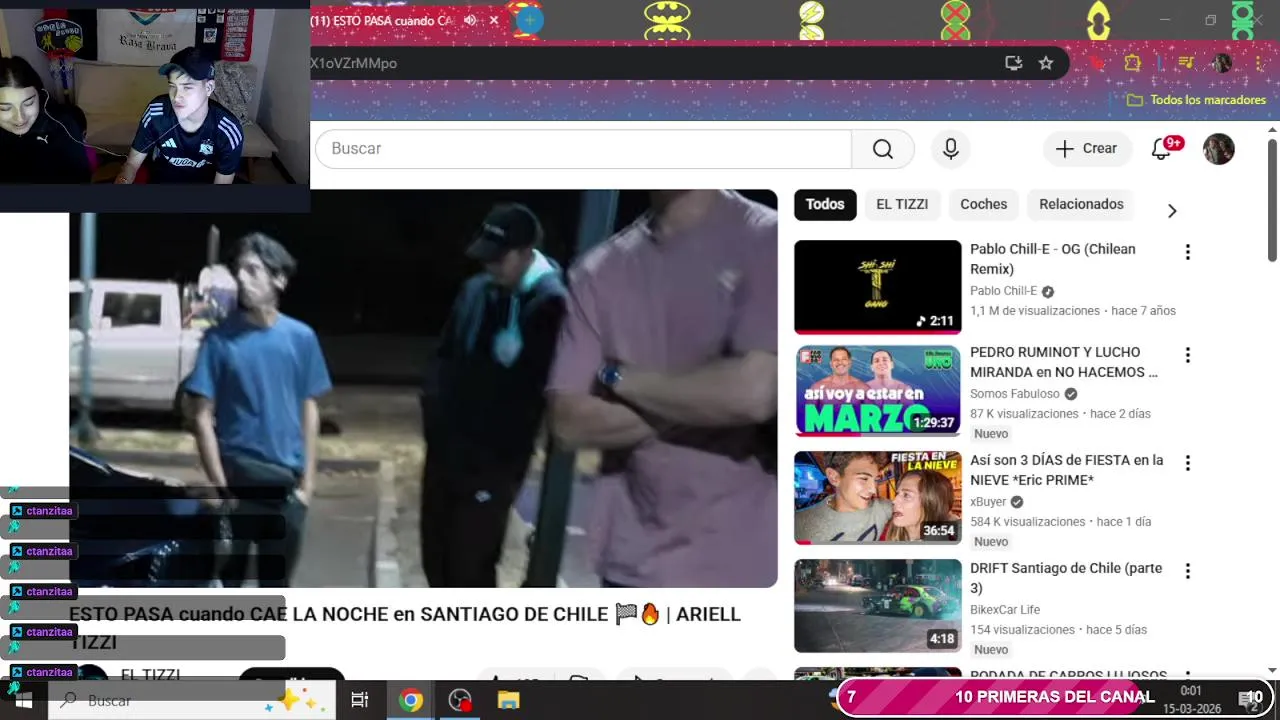Visit the xBuyer channel
Viewport: 1280px width, 720px height.
pyautogui.click(x=988, y=502)
